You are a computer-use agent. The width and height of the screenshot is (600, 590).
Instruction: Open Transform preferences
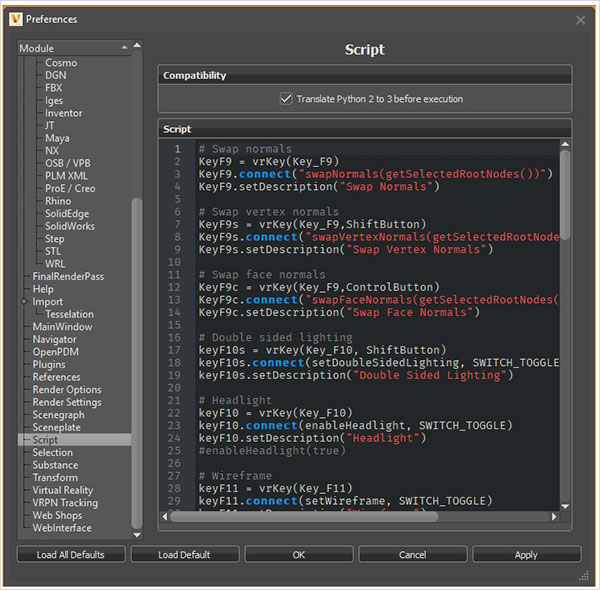[55, 478]
